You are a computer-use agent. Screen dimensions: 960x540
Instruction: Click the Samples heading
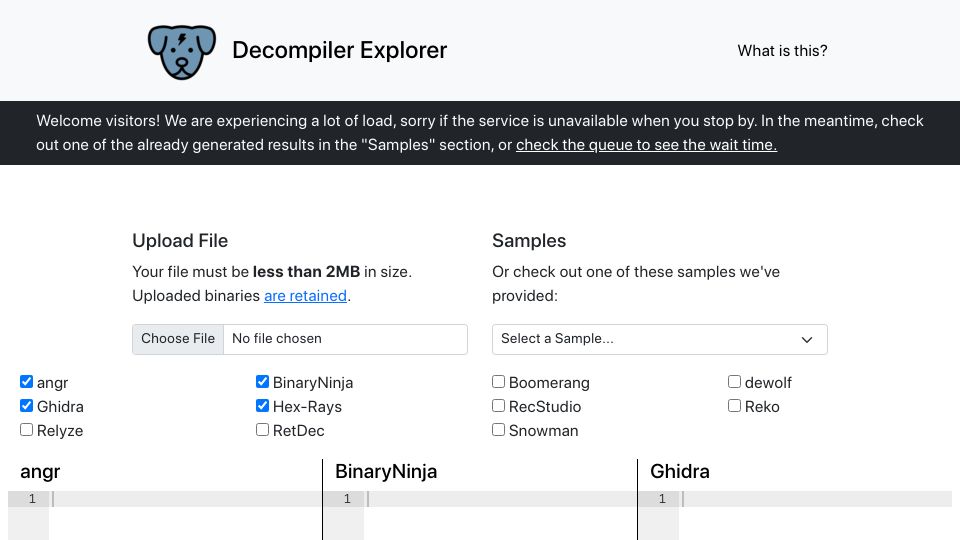point(529,241)
